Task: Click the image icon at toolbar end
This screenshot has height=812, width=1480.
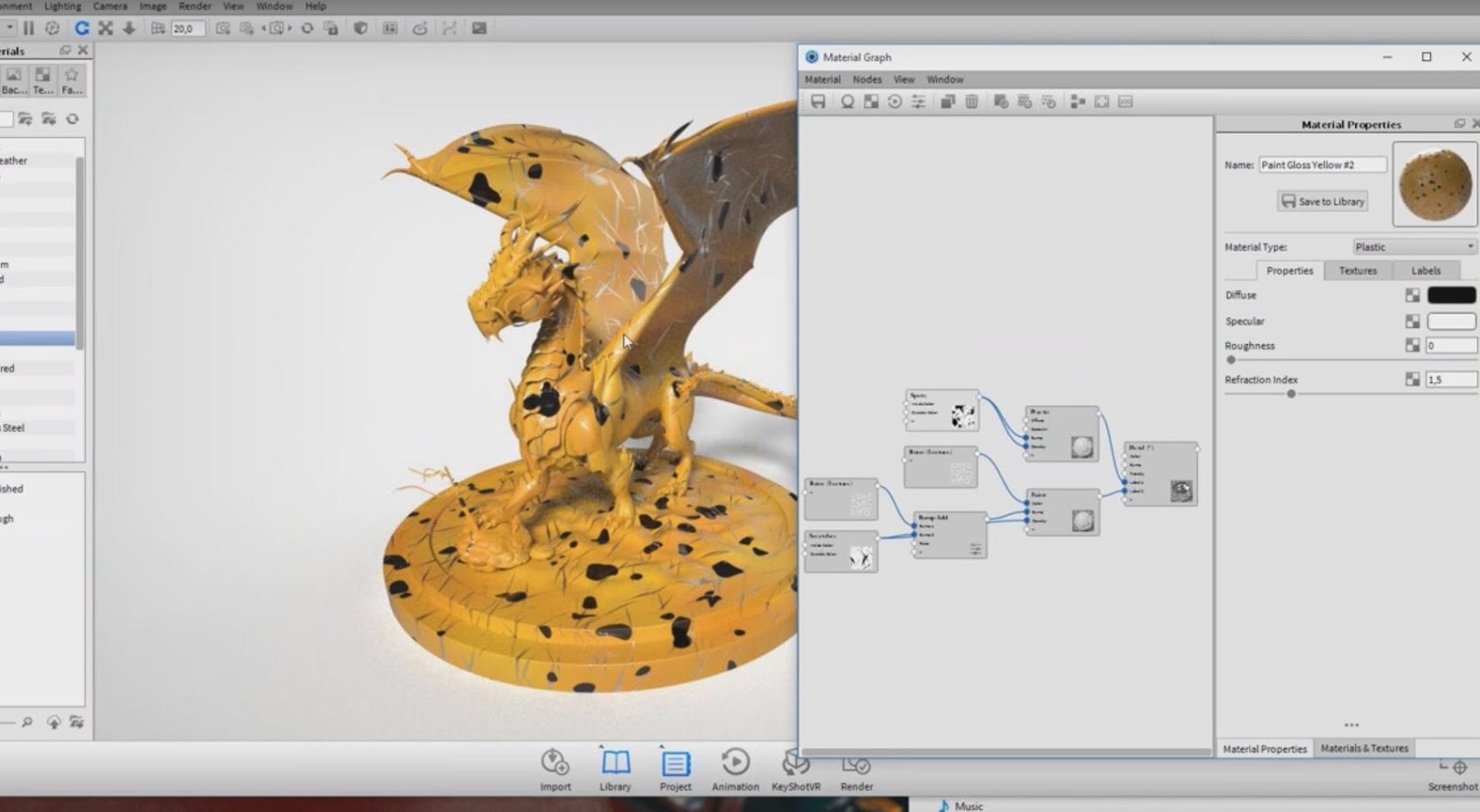Action: point(479,29)
